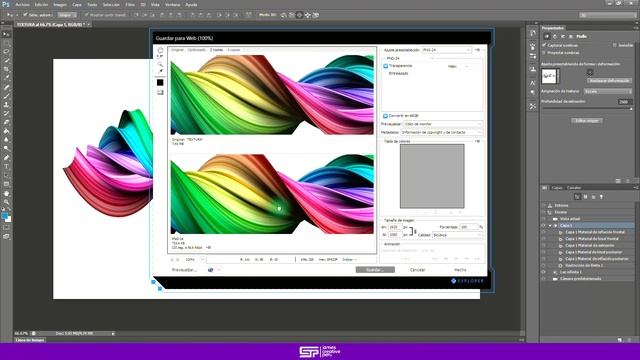Image resolution: width=640 pixels, height=360 pixels.
Task: Open the Asignación de textura dropdown
Action: [x=608, y=91]
